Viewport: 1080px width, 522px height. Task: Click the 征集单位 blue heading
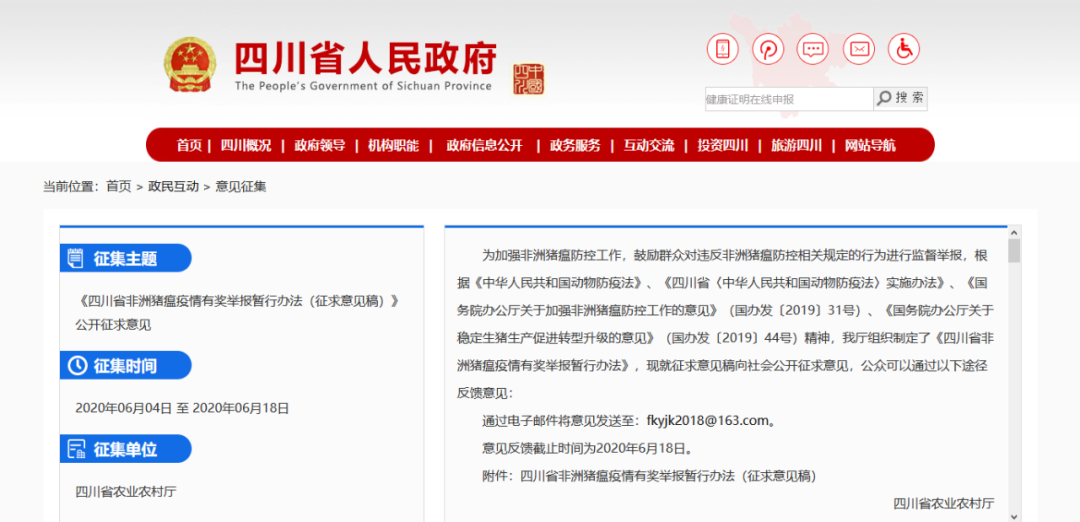(125, 450)
